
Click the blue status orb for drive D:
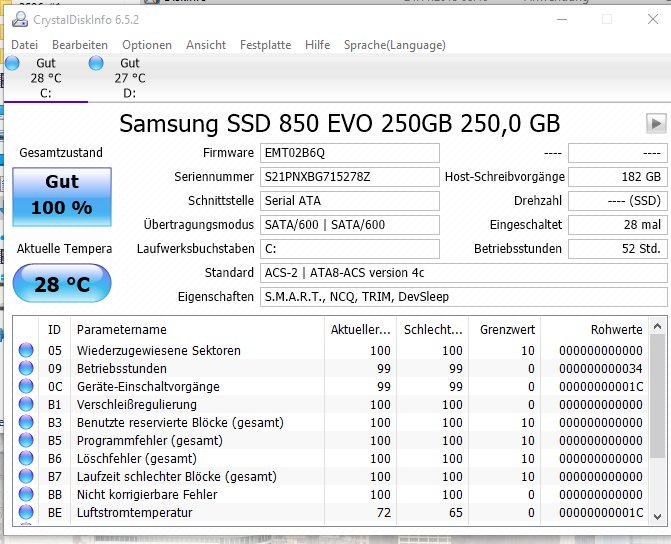click(x=96, y=63)
